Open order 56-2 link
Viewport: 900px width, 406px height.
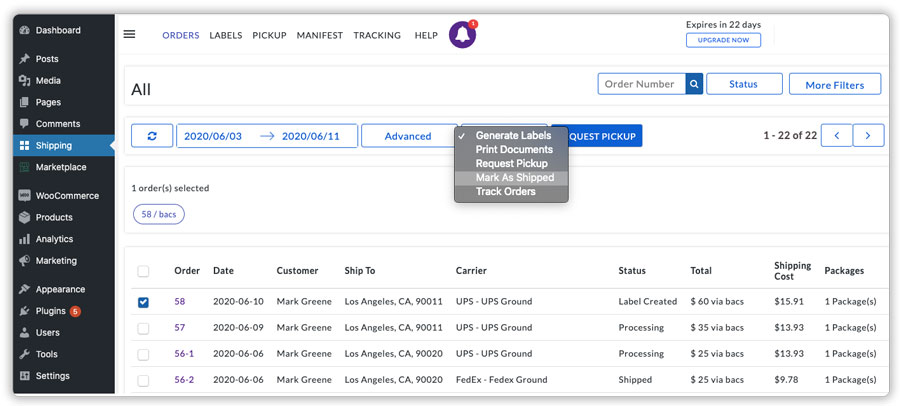(x=184, y=380)
